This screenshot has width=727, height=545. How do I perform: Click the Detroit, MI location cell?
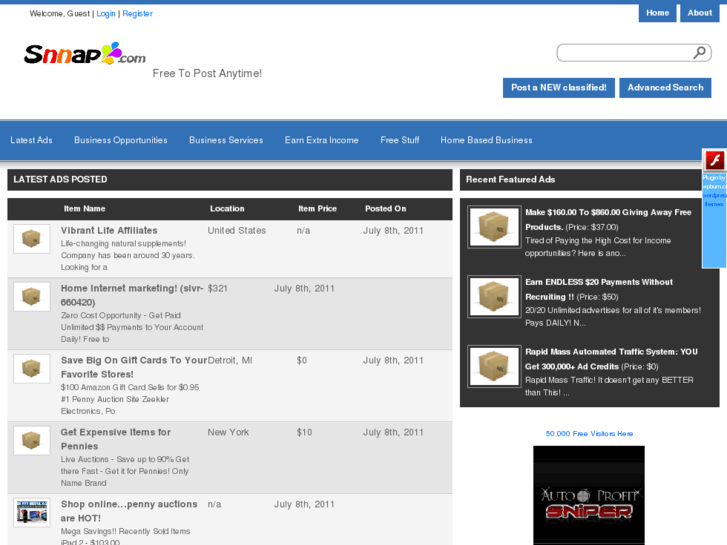230,360
